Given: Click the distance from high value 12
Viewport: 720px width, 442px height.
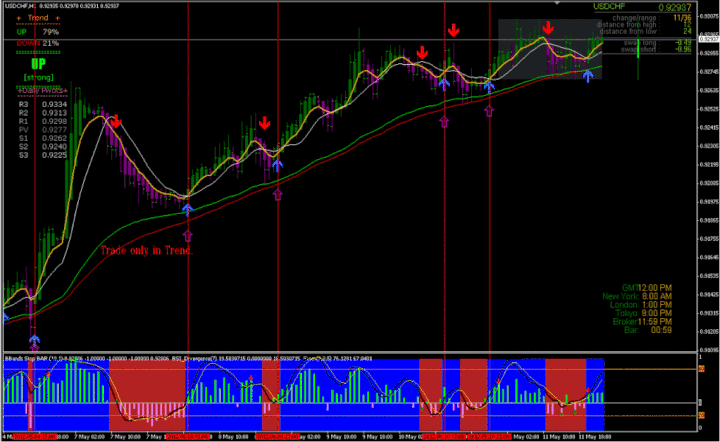Looking at the screenshot, I should [687, 24].
